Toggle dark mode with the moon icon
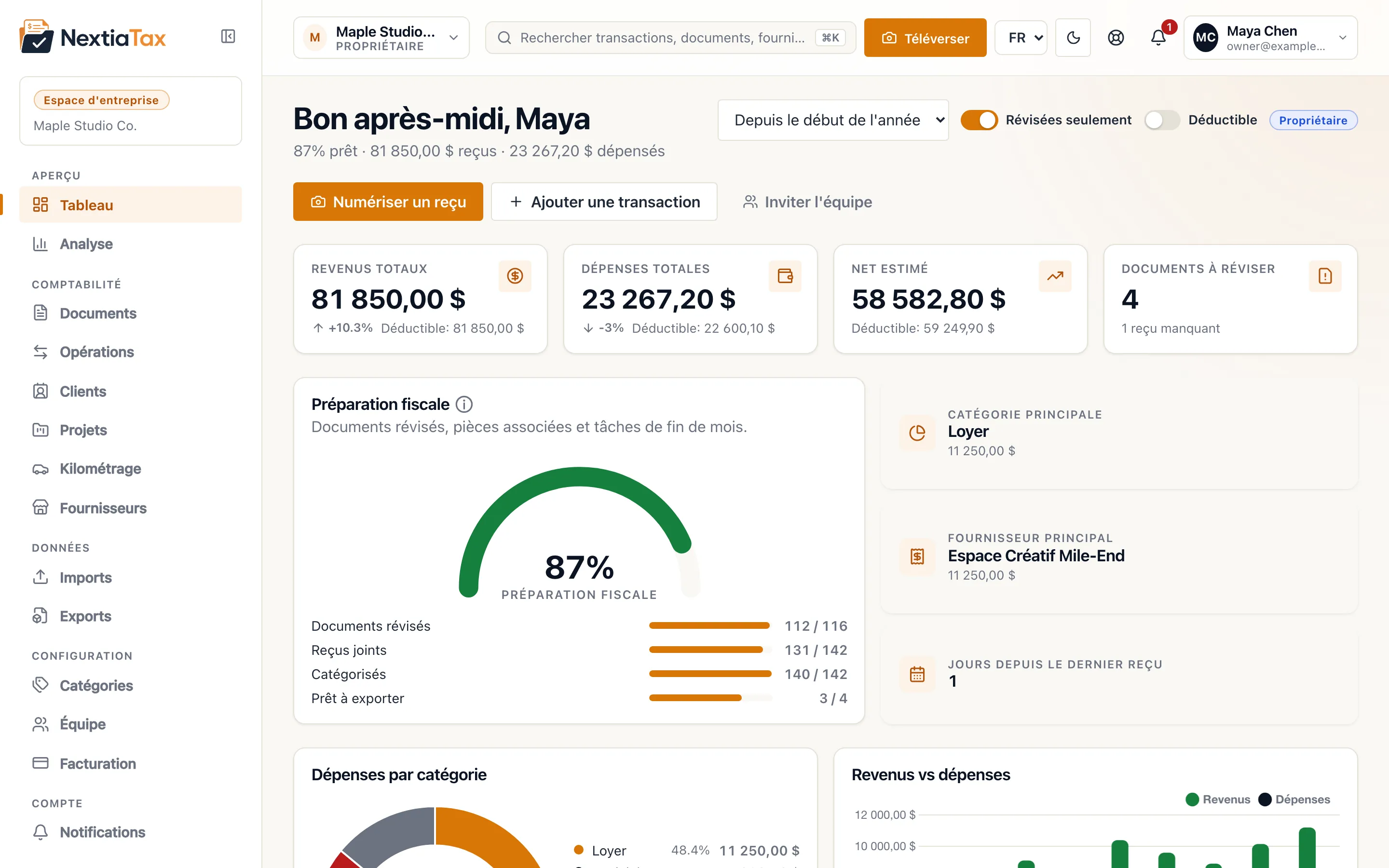The image size is (1389, 868). click(x=1073, y=38)
